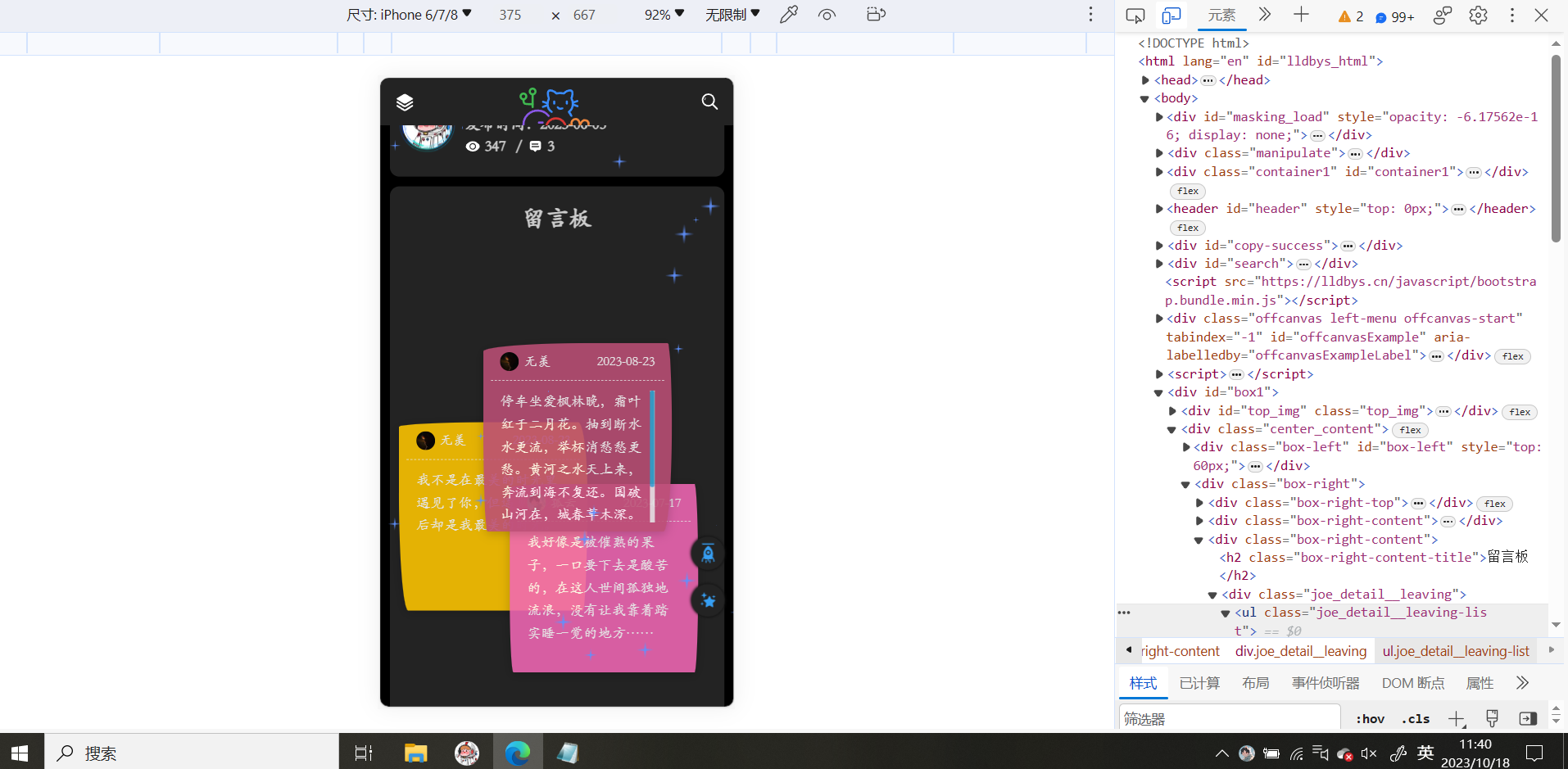
Task: Open the notification center icon
Action: [x=1534, y=753]
